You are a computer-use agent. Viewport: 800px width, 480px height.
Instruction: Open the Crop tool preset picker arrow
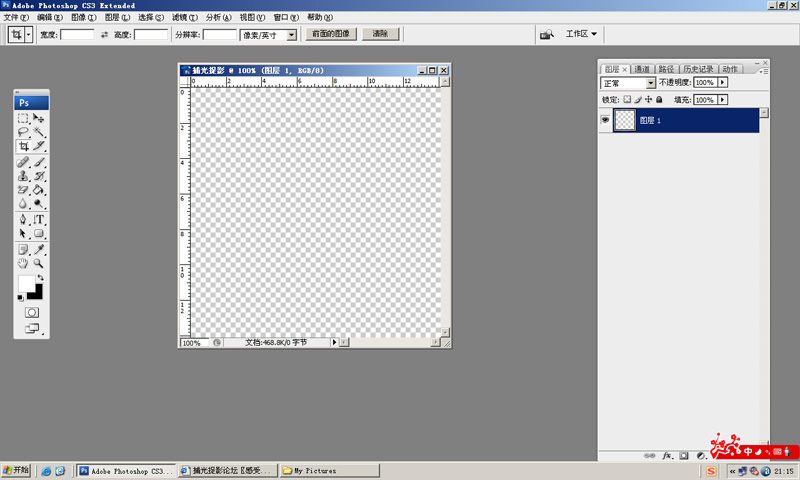point(29,35)
